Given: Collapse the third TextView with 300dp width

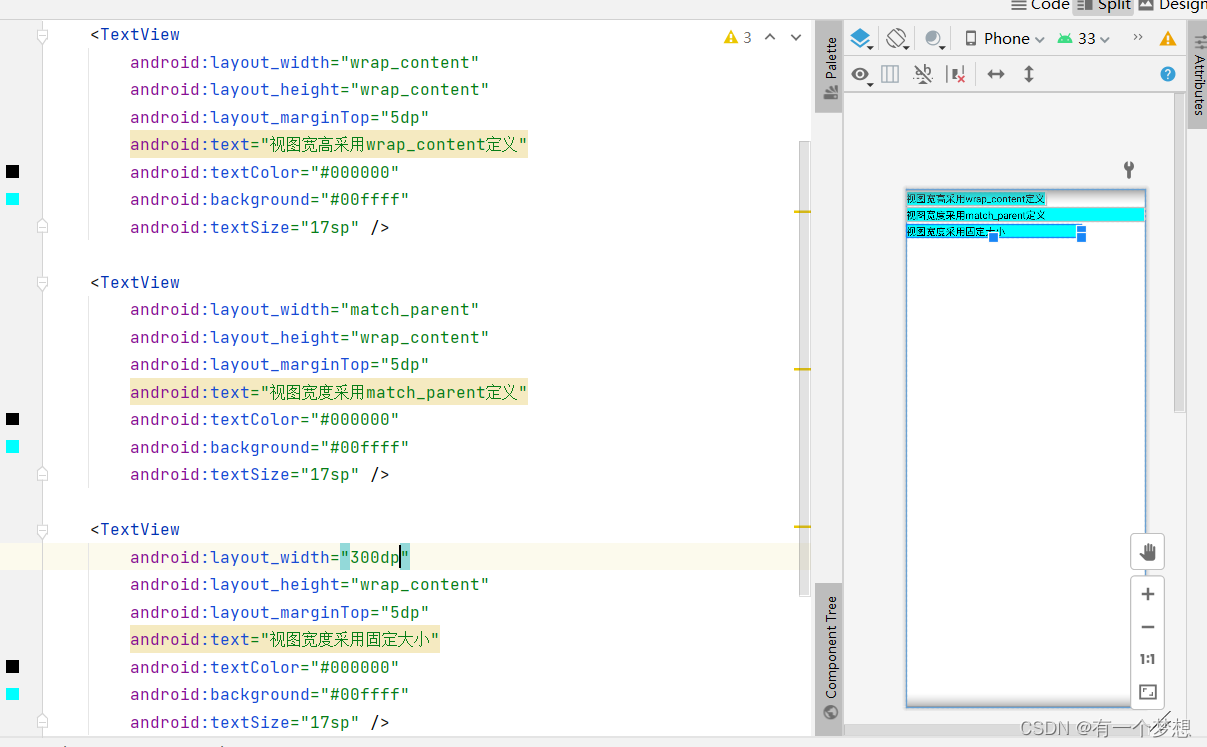Looking at the screenshot, I should pyautogui.click(x=42, y=530).
